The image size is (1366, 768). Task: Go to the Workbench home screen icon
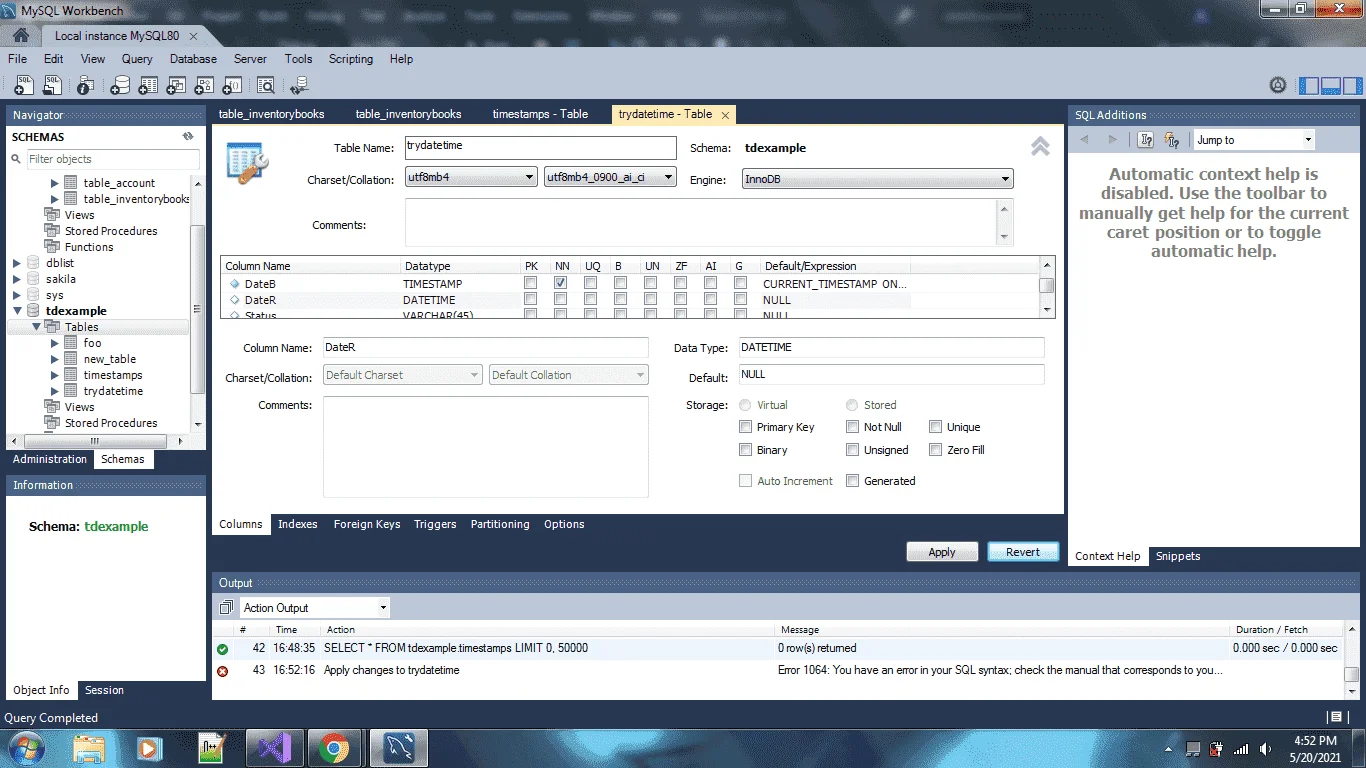[x=22, y=36]
